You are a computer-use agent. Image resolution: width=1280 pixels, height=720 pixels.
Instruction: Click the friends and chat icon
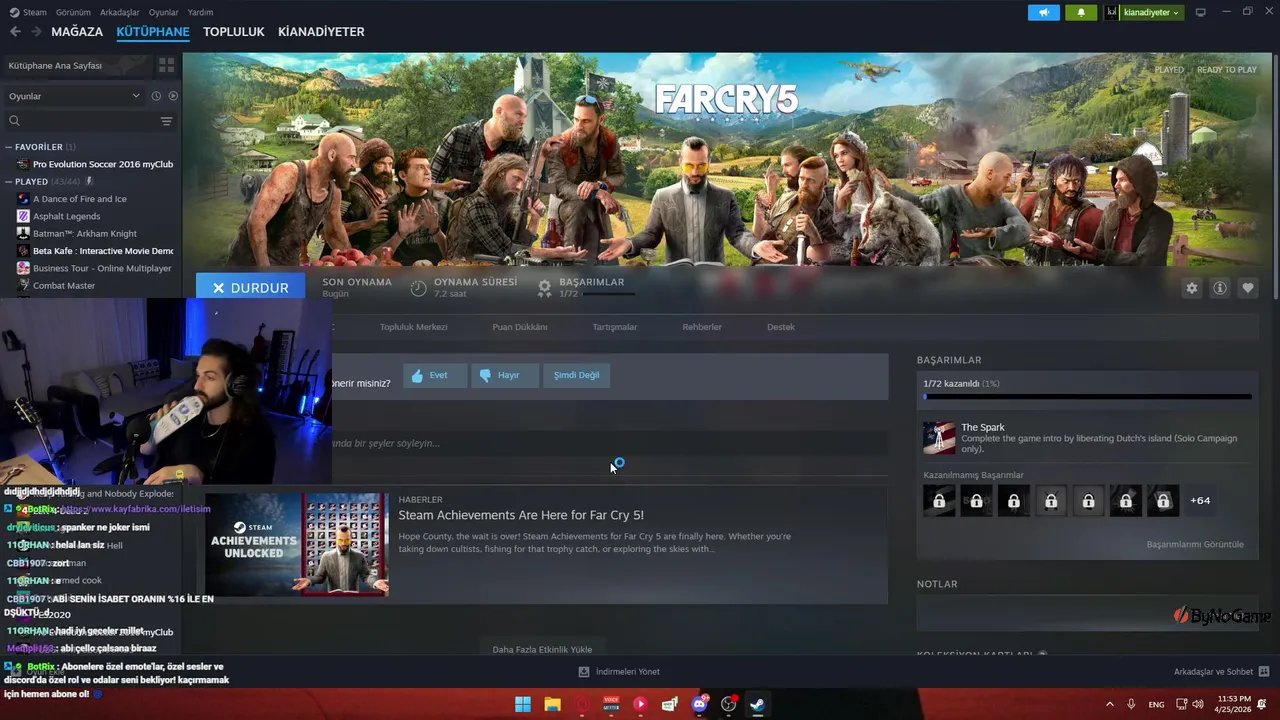[x=1264, y=672]
